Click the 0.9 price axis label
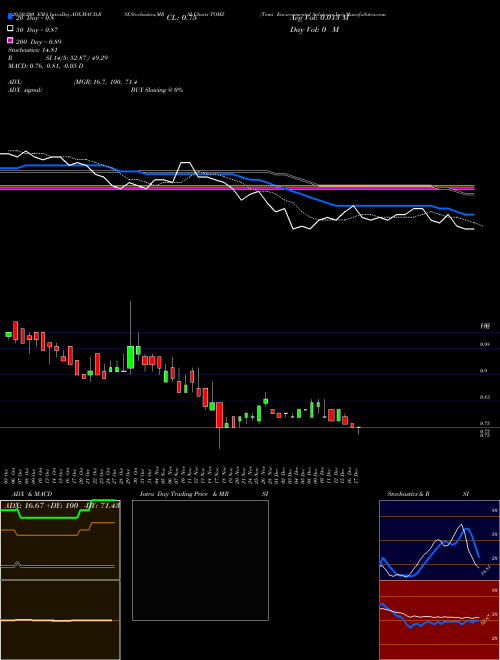500x660 pixels. pos(484,371)
